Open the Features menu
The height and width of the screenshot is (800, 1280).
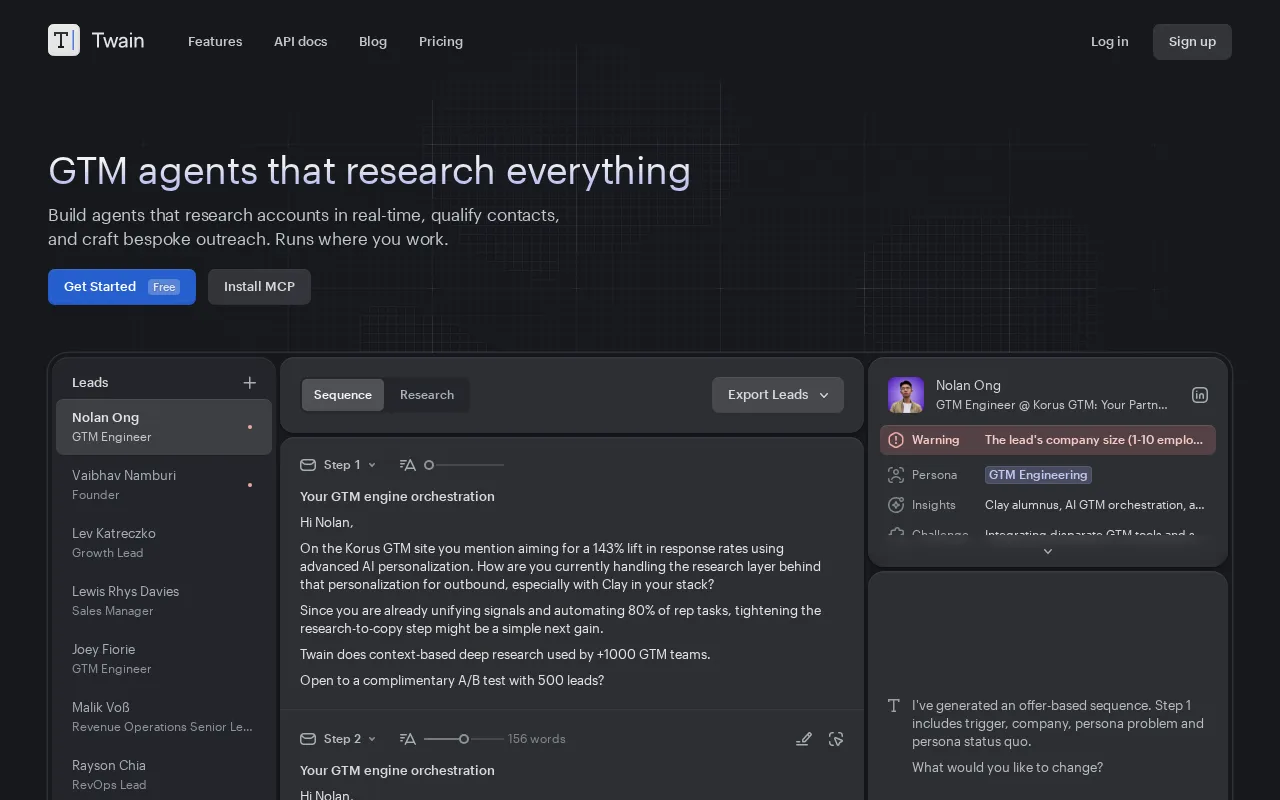[215, 41]
